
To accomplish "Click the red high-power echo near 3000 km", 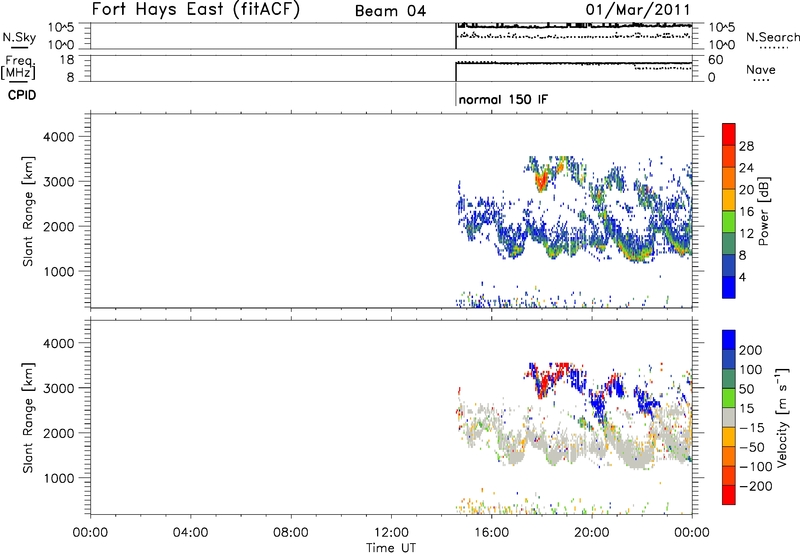I will coord(541,181).
